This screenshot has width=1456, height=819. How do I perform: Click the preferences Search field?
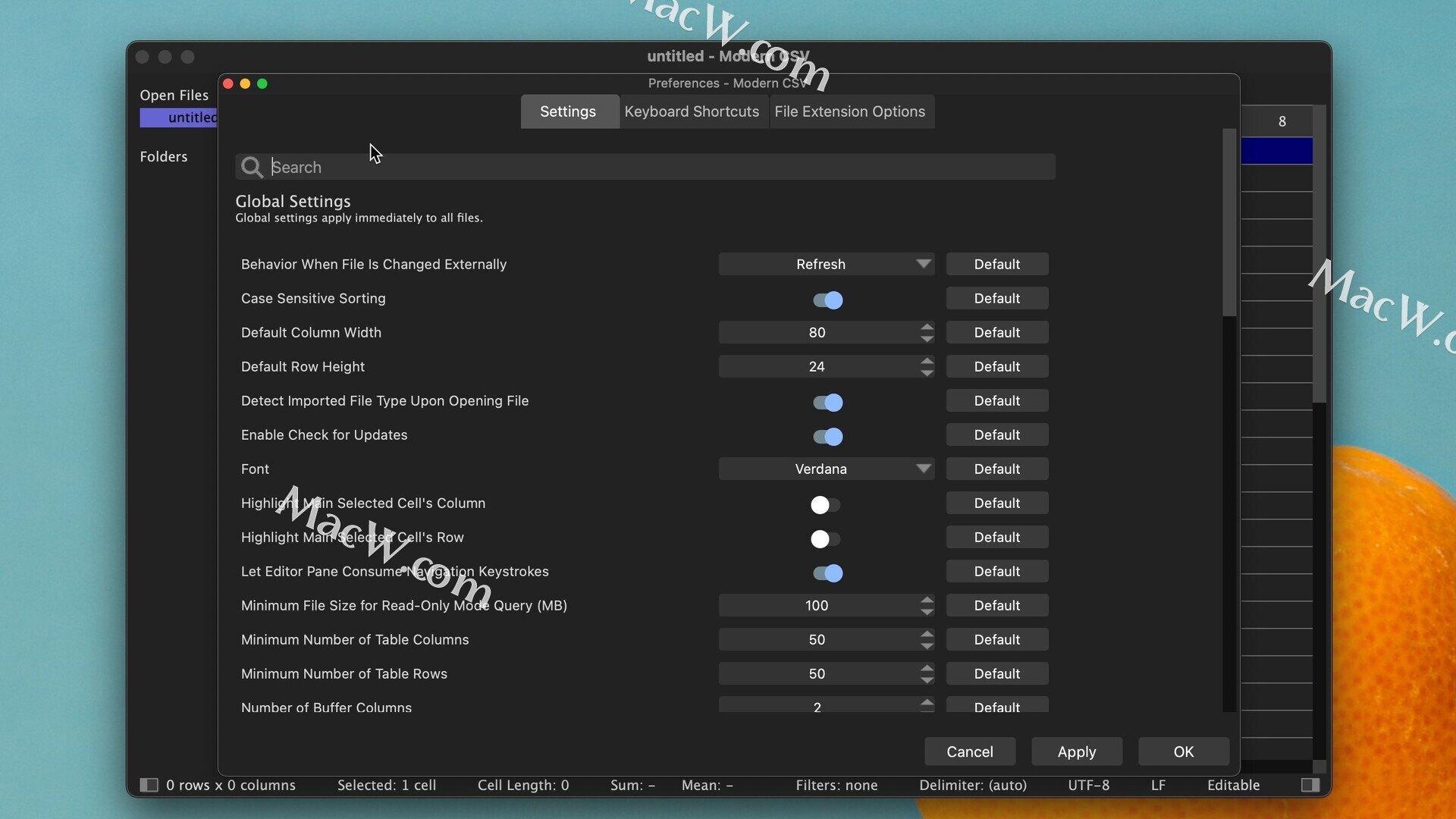[x=645, y=167]
